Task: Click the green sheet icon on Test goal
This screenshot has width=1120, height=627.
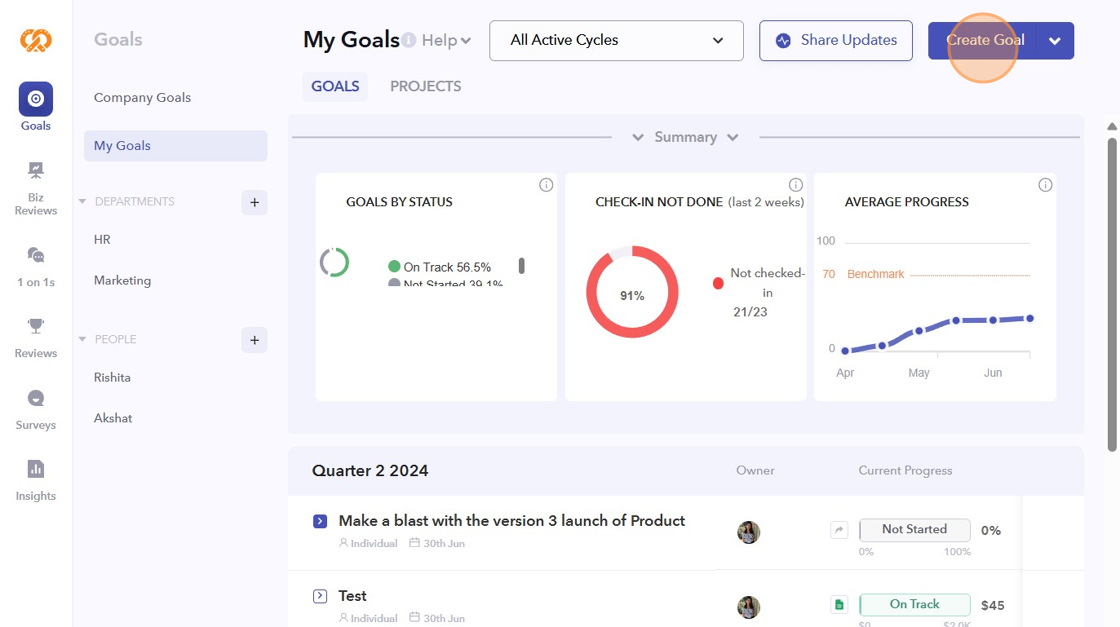Action: point(839,605)
